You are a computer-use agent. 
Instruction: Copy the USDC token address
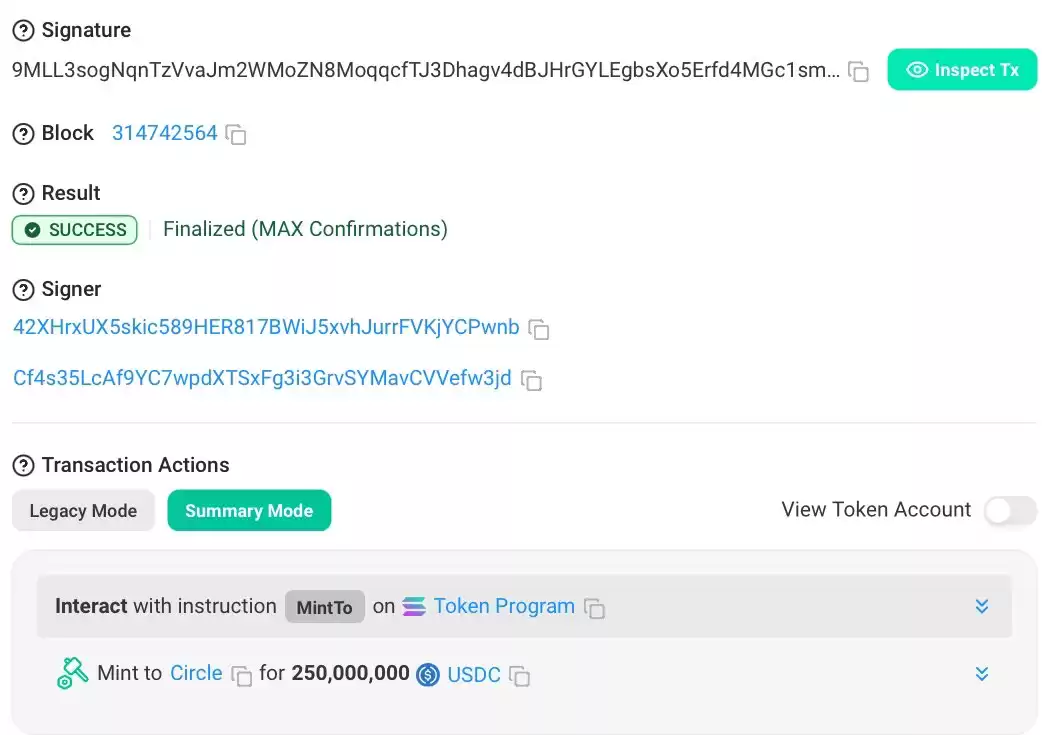(x=519, y=676)
